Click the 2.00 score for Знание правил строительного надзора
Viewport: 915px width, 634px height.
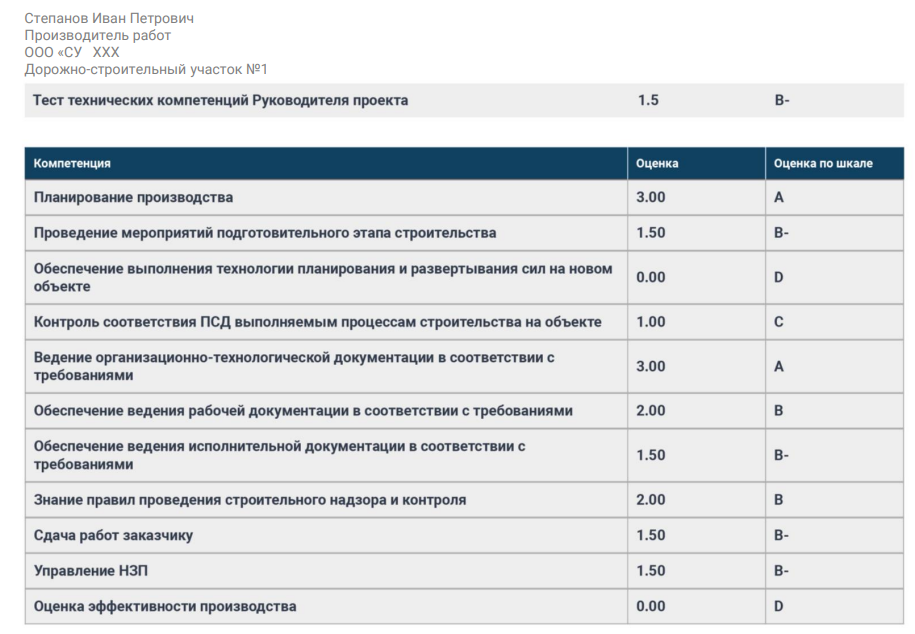click(x=650, y=499)
